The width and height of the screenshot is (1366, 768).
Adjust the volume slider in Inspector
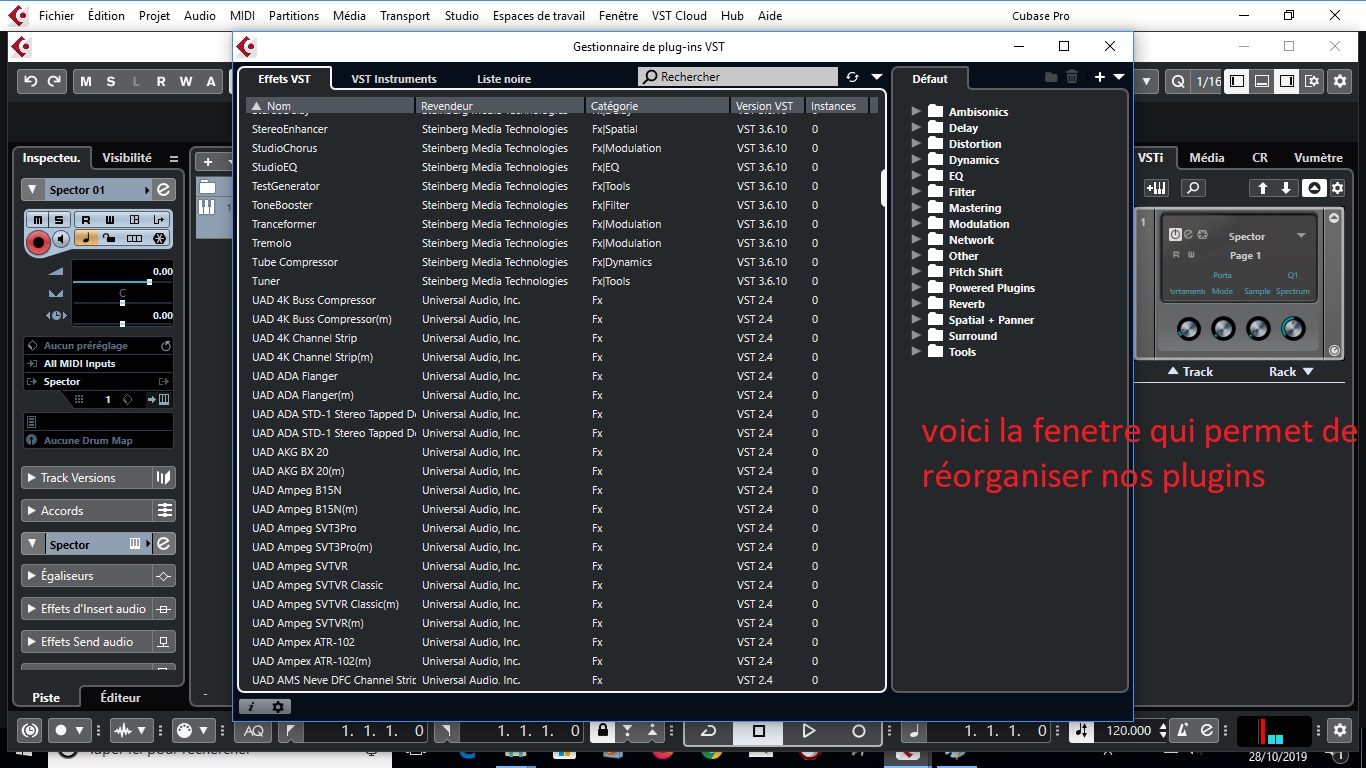pyautogui.click(x=122, y=282)
